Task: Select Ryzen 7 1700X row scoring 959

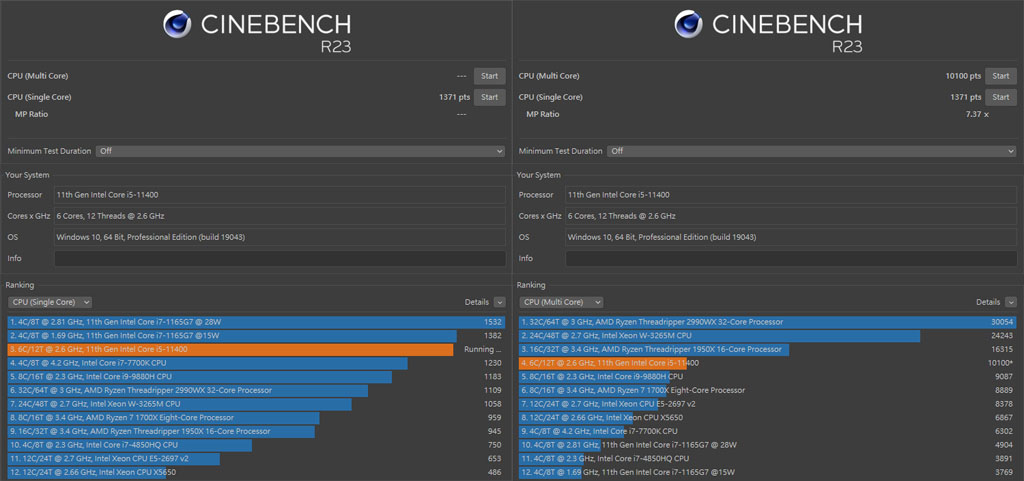Action: (256, 418)
